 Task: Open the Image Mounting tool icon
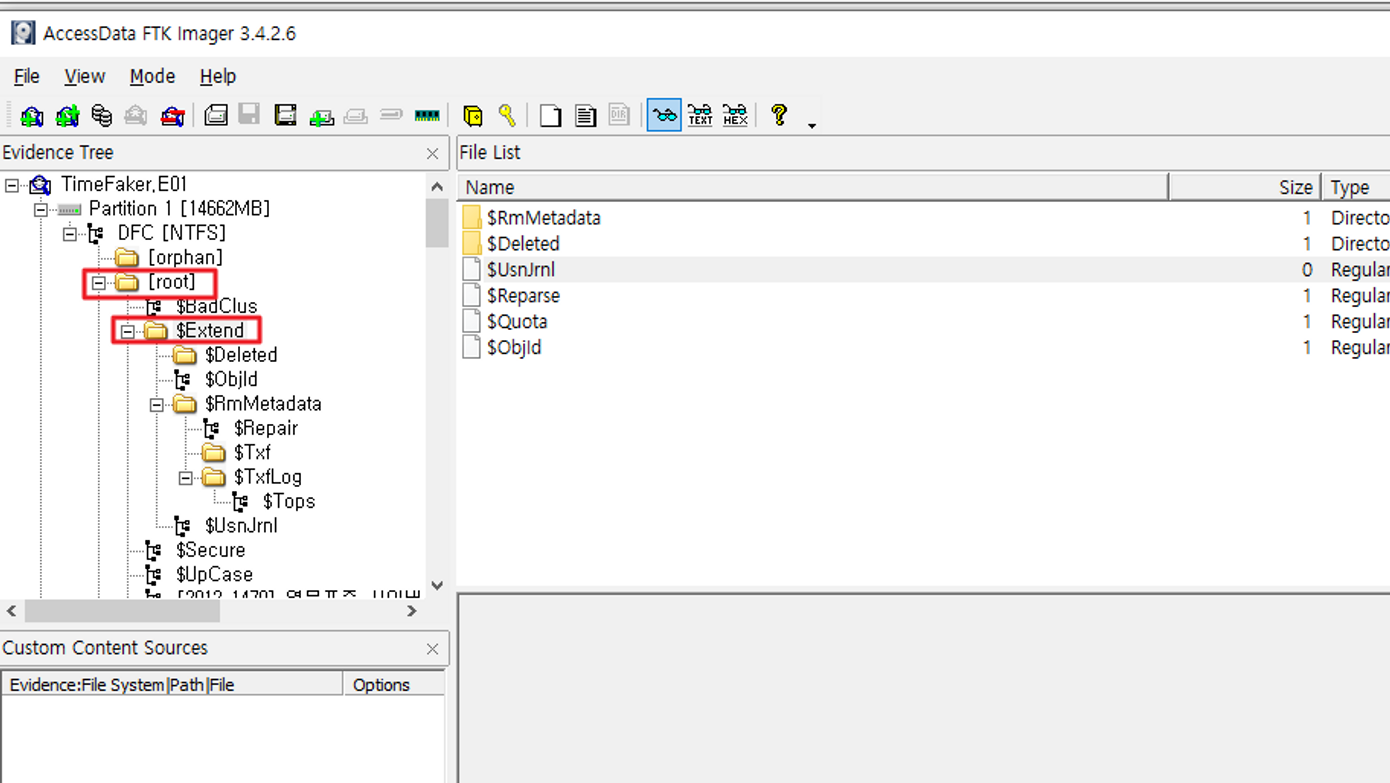101,115
